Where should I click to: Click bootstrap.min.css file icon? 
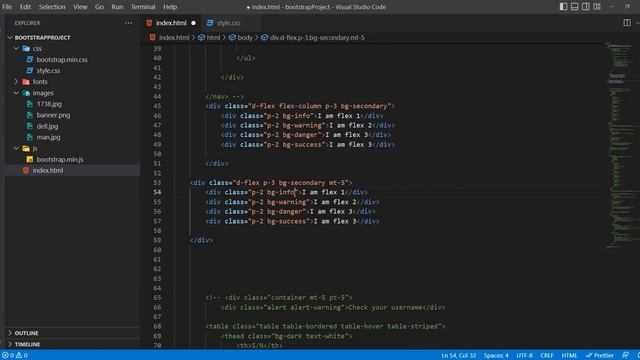(x=30, y=60)
